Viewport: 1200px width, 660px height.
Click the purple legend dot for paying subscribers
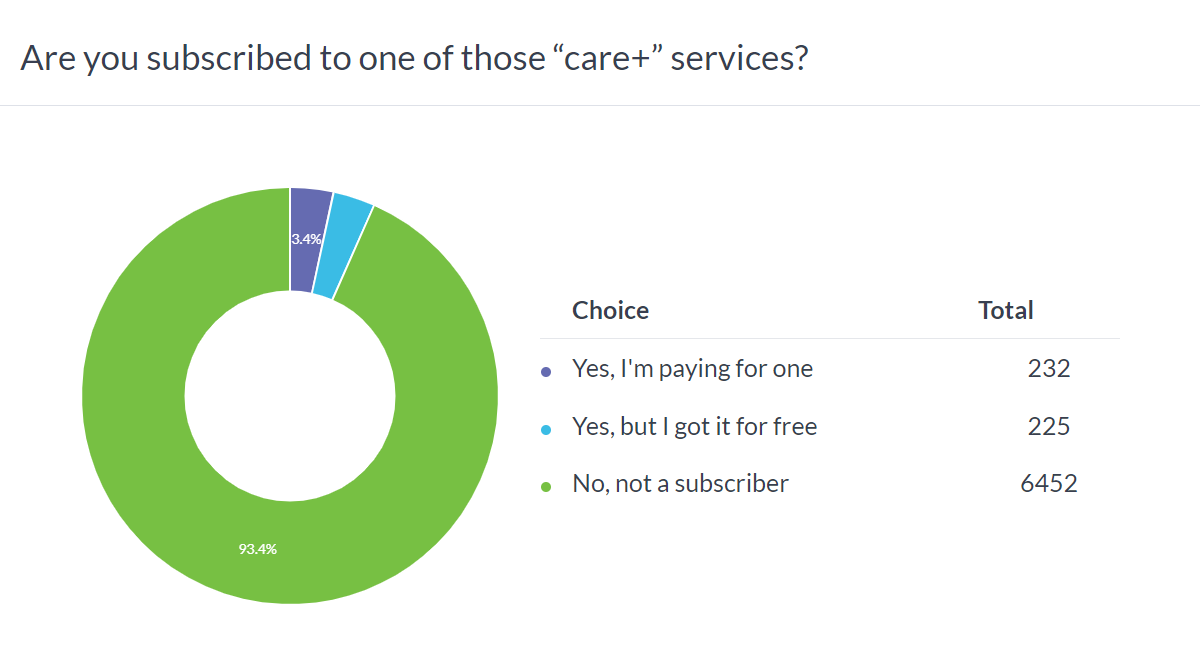(x=546, y=371)
